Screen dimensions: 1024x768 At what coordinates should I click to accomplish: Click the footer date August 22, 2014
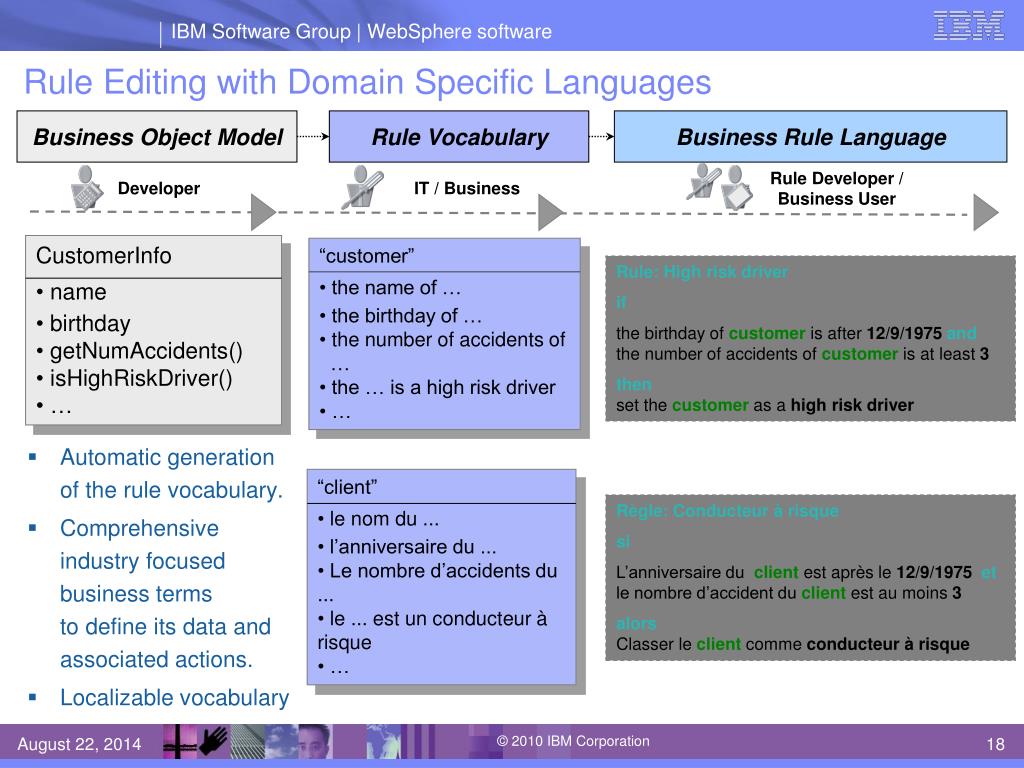click(79, 744)
